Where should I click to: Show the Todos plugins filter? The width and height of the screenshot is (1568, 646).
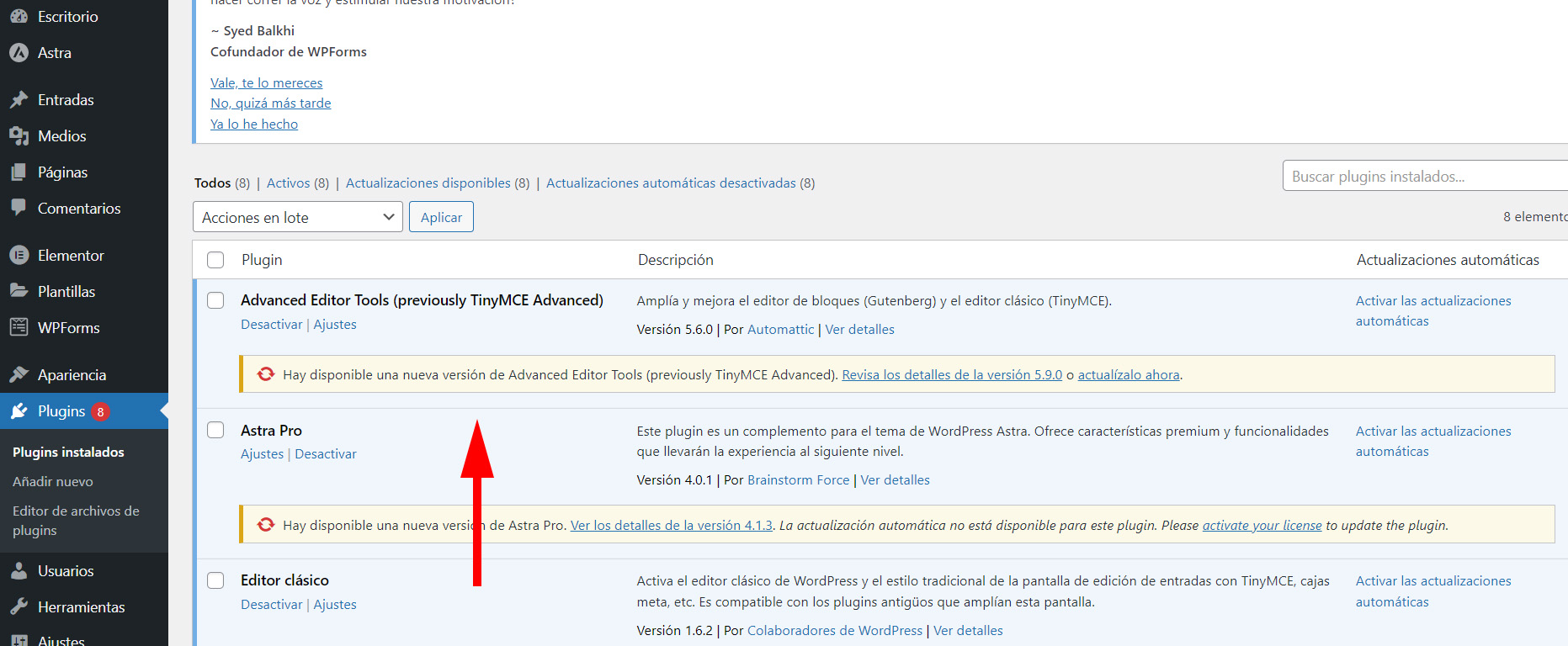click(x=212, y=183)
